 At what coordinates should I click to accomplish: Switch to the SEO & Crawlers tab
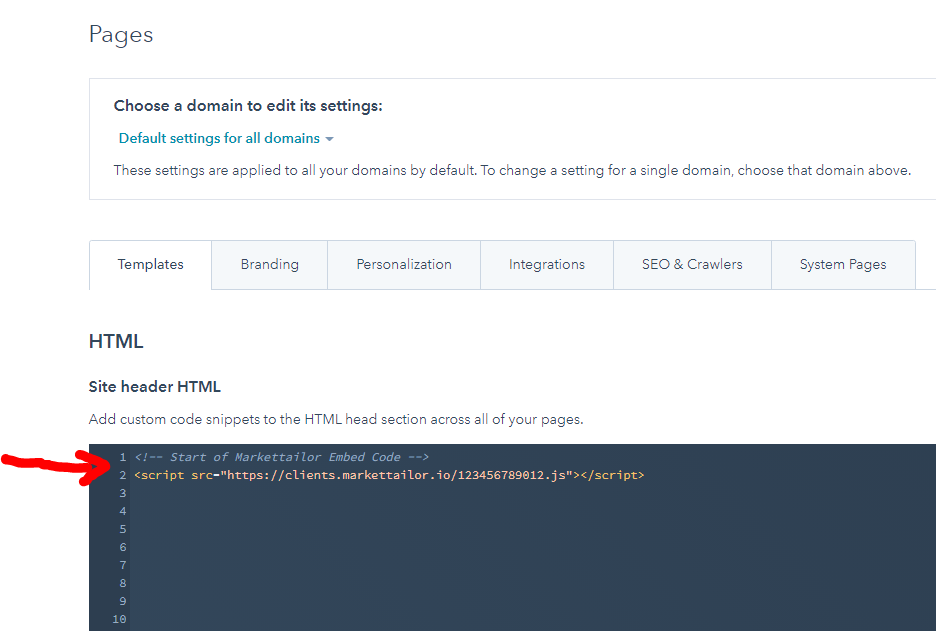pyautogui.click(x=691, y=264)
